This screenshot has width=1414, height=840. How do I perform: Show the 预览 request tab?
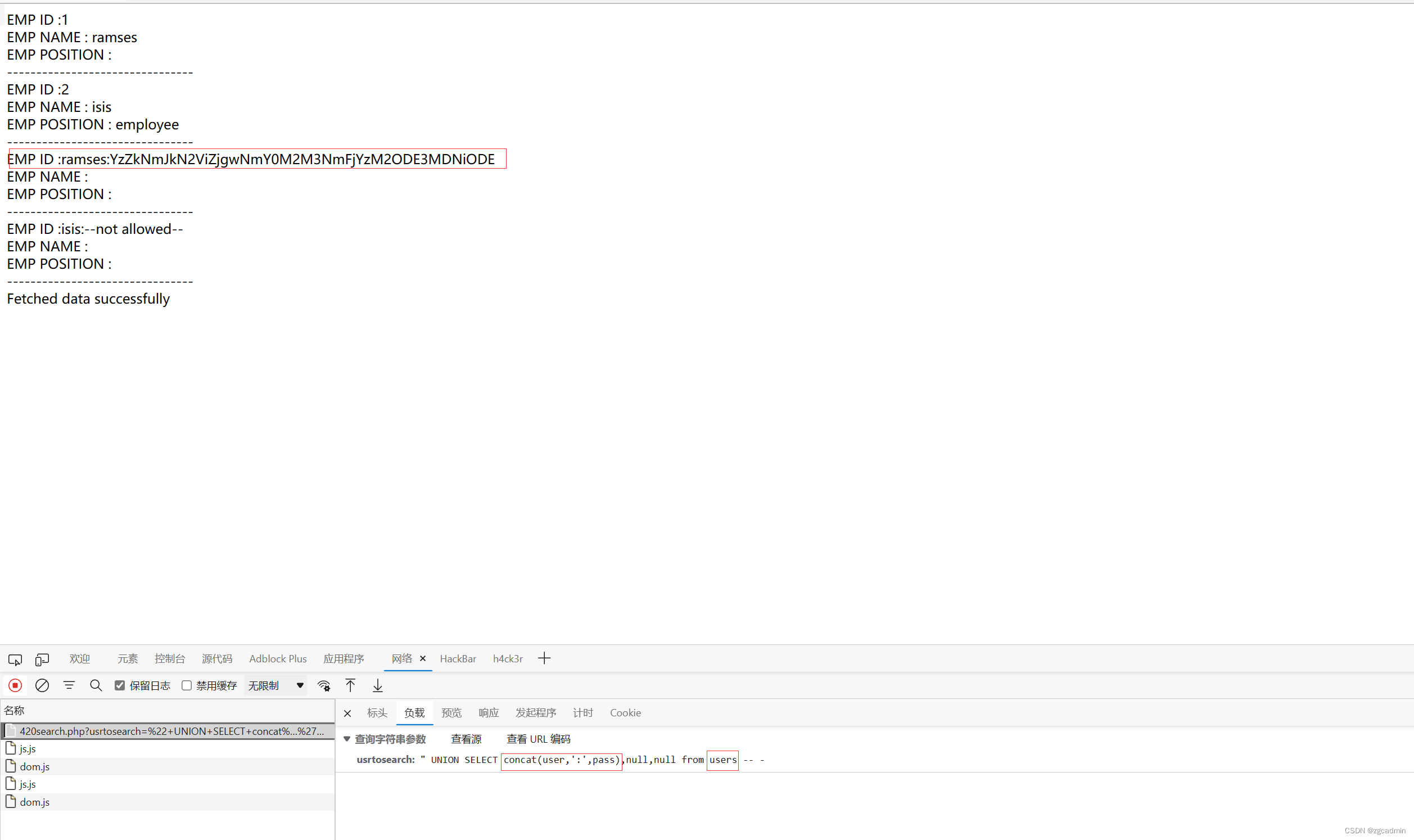point(451,712)
